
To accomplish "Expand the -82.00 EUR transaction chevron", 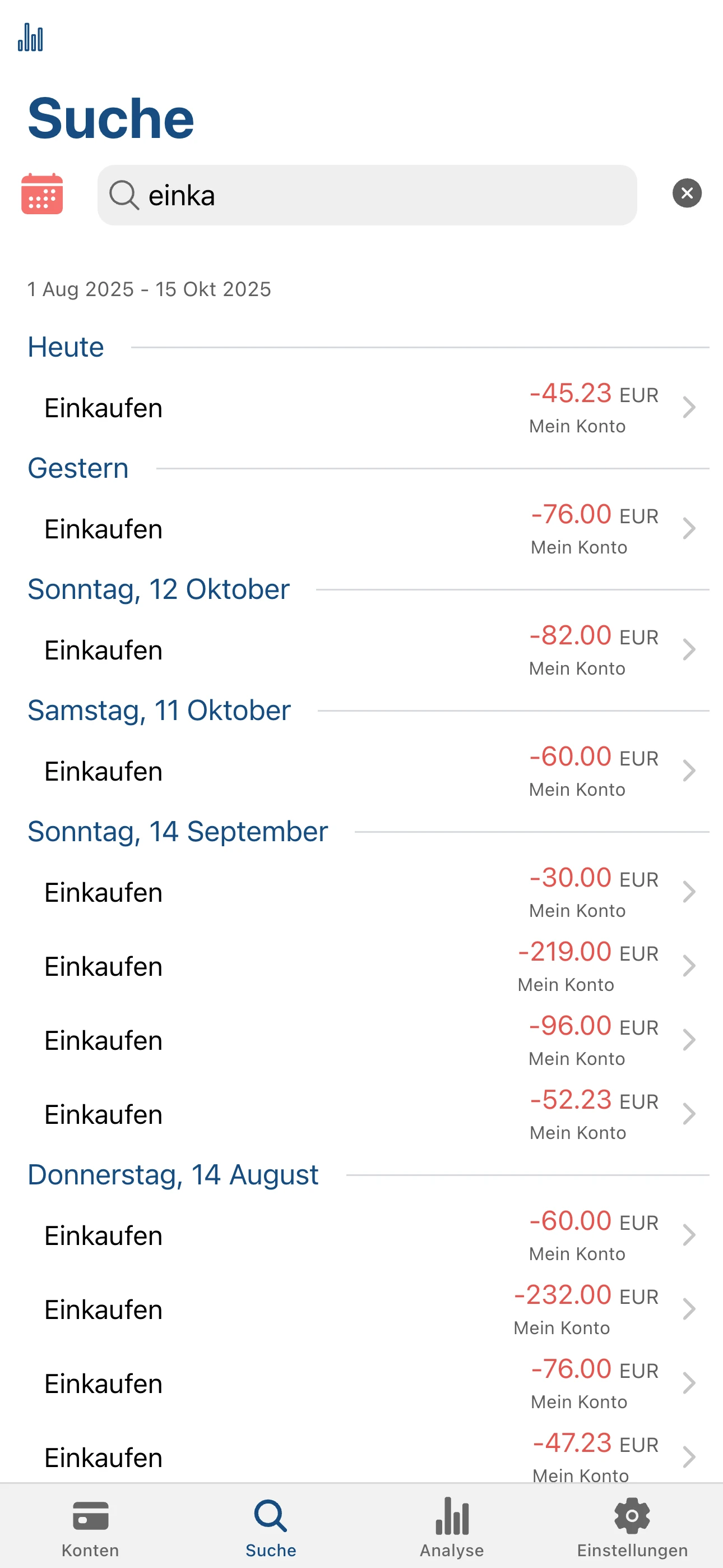I will (x=688, y=650).
